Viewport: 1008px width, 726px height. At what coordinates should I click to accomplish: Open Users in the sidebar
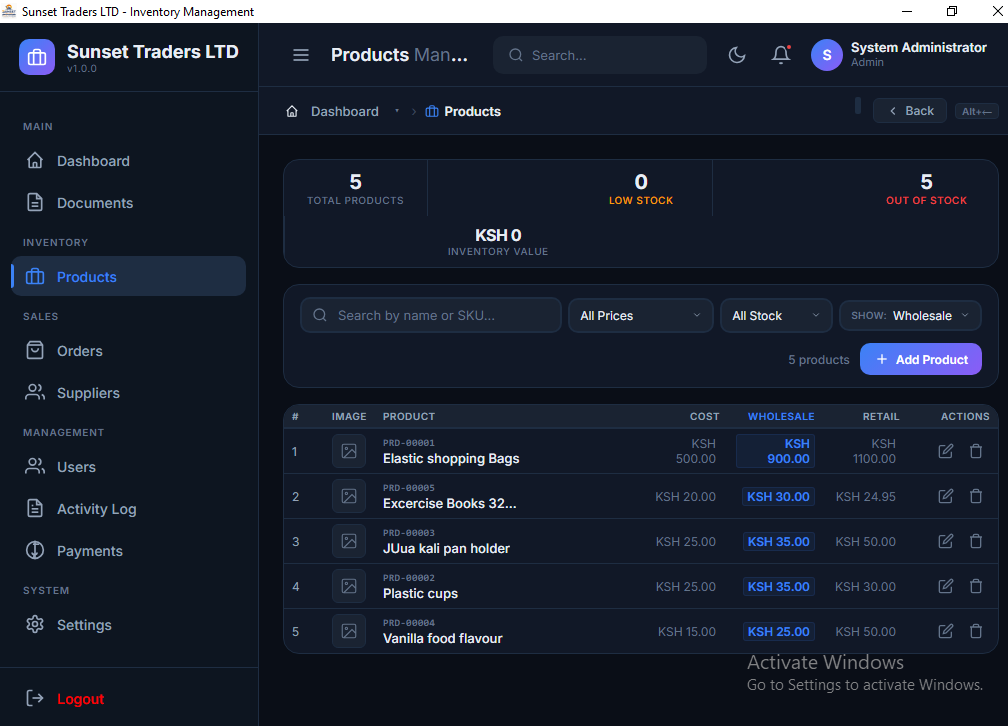(129, 467)
